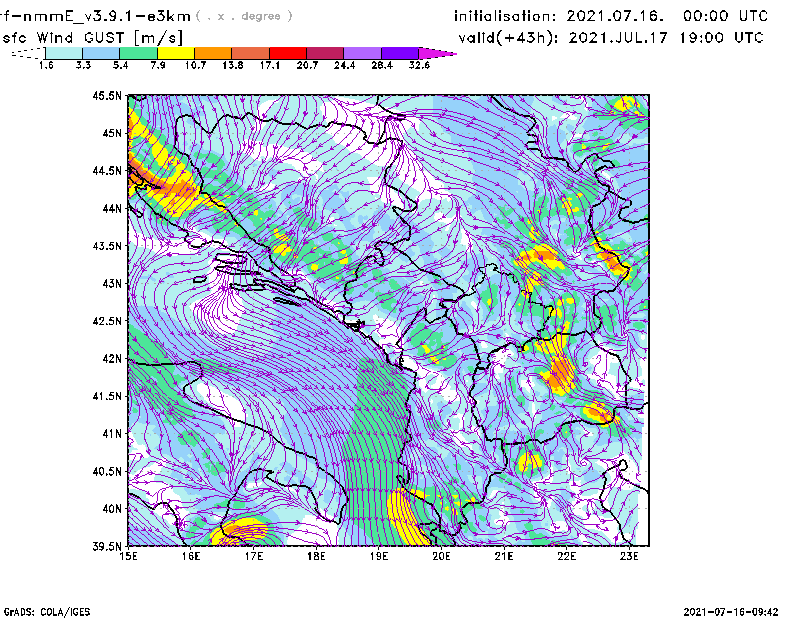Click the '44N' latitude label
Image resolution: width=800 pixels, height=618 pixels.
112,208
